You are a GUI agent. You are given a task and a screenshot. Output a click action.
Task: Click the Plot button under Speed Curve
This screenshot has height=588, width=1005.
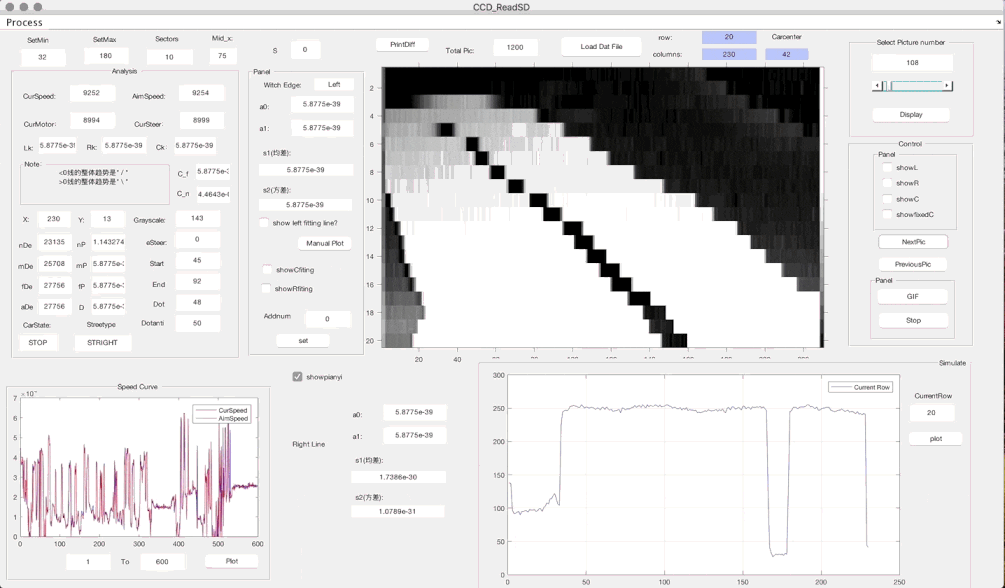[x=231, y=561]
